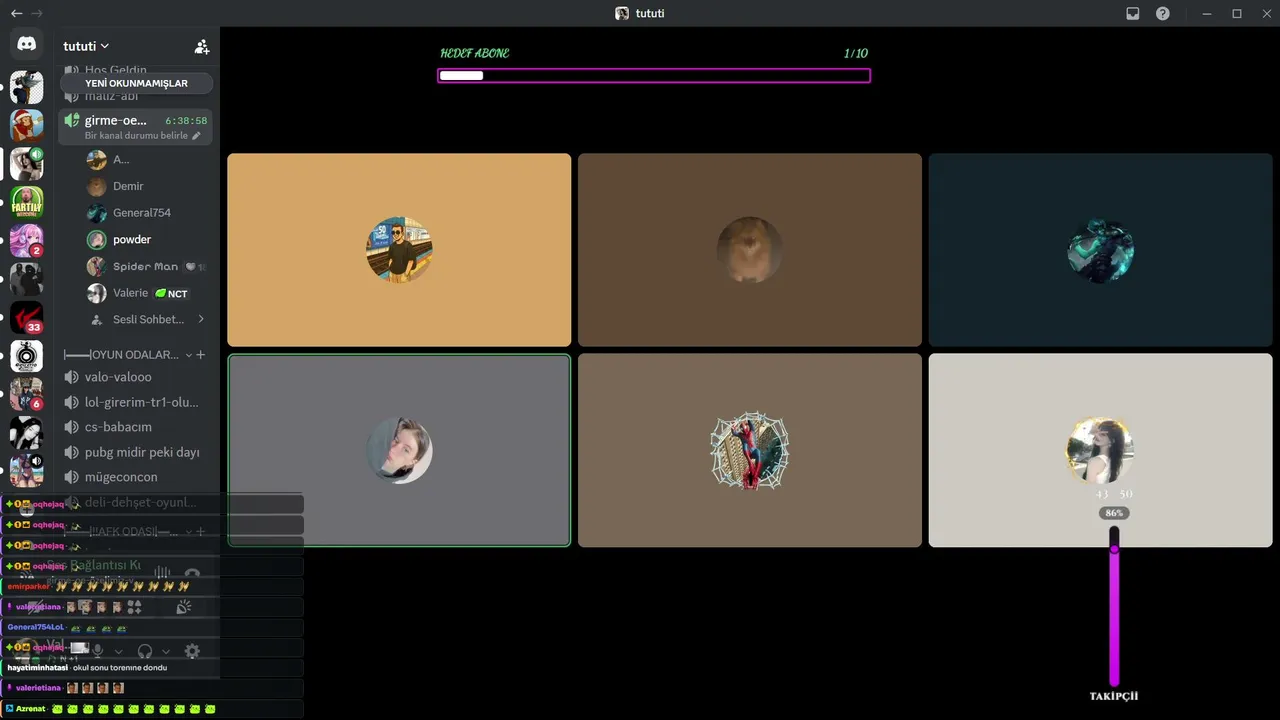Open the soundboard icon in voice panel

pyautogui.click(x=183, y=607)
